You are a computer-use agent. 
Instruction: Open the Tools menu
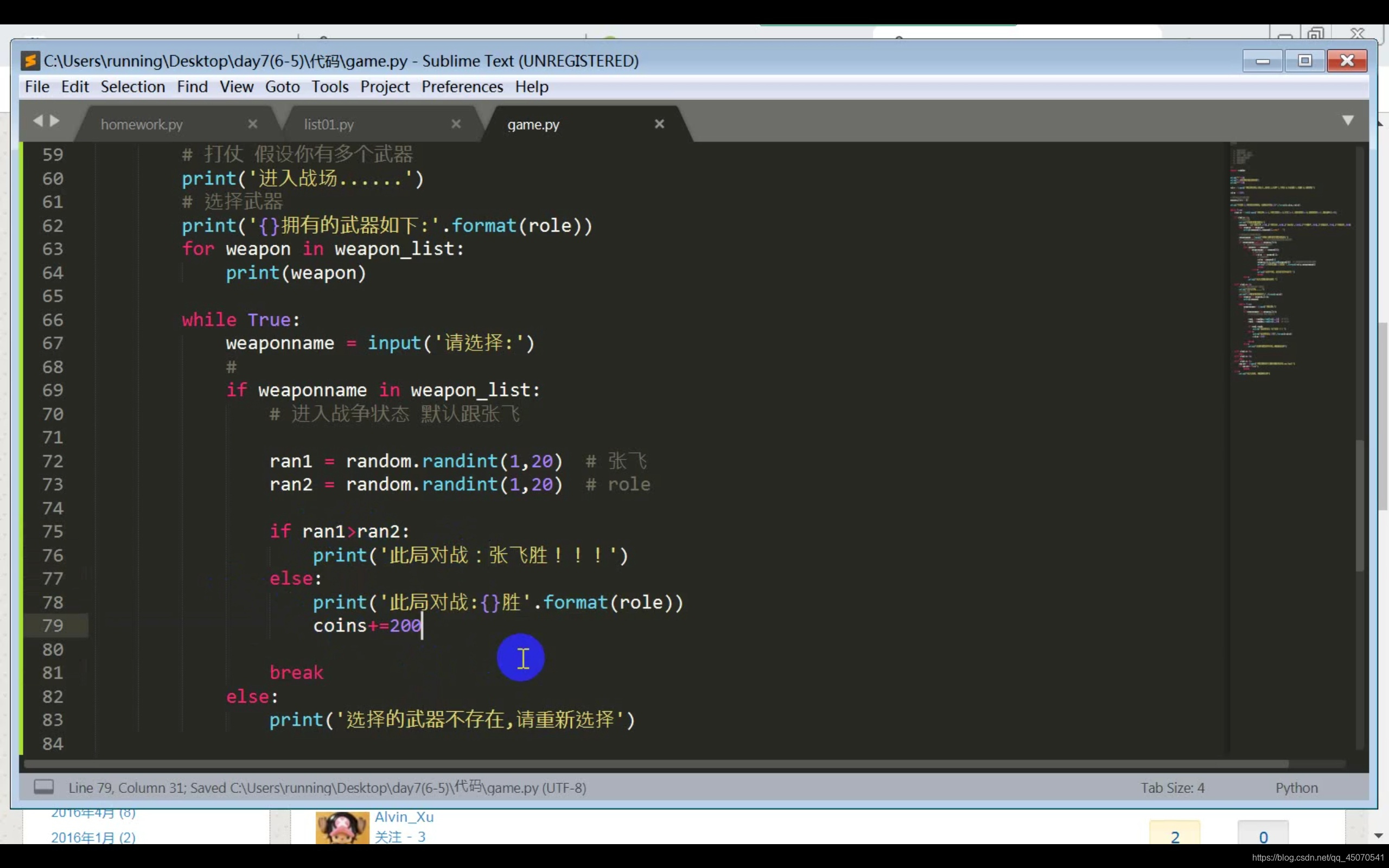330,87
